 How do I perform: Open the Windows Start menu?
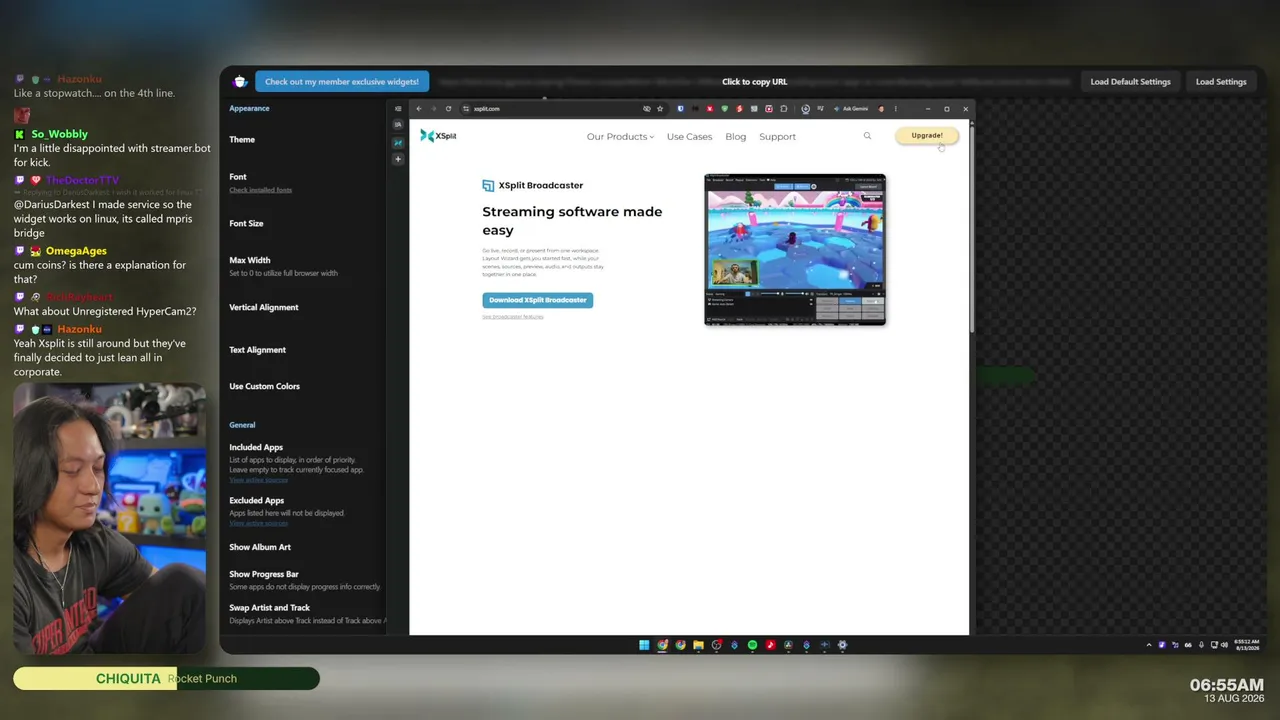click(644, 645)
